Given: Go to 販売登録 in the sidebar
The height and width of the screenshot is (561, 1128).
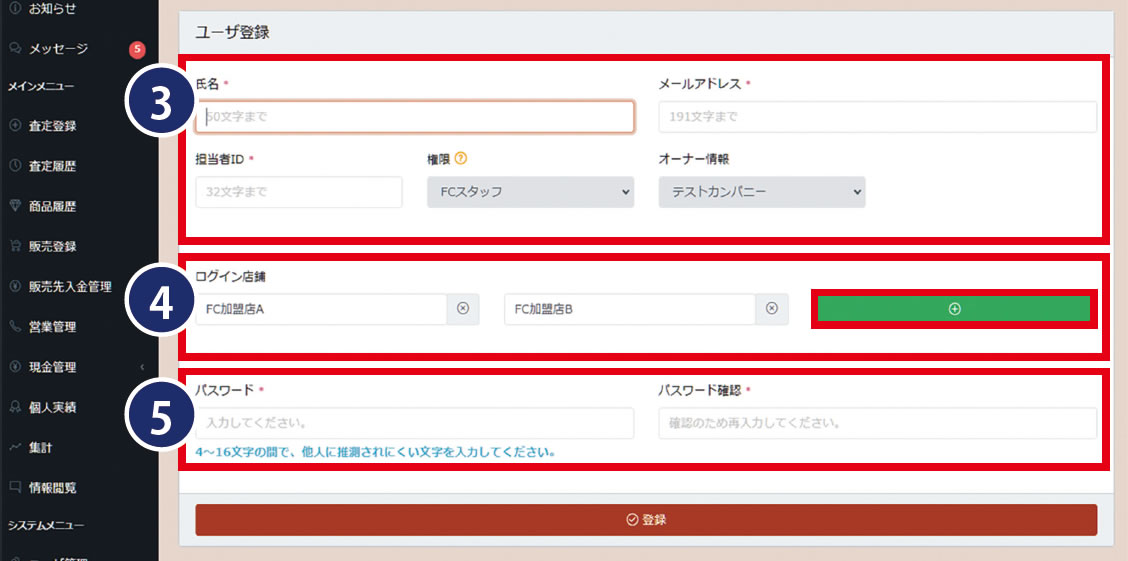Looking at the screenshot, I should (x=52, y=247).
